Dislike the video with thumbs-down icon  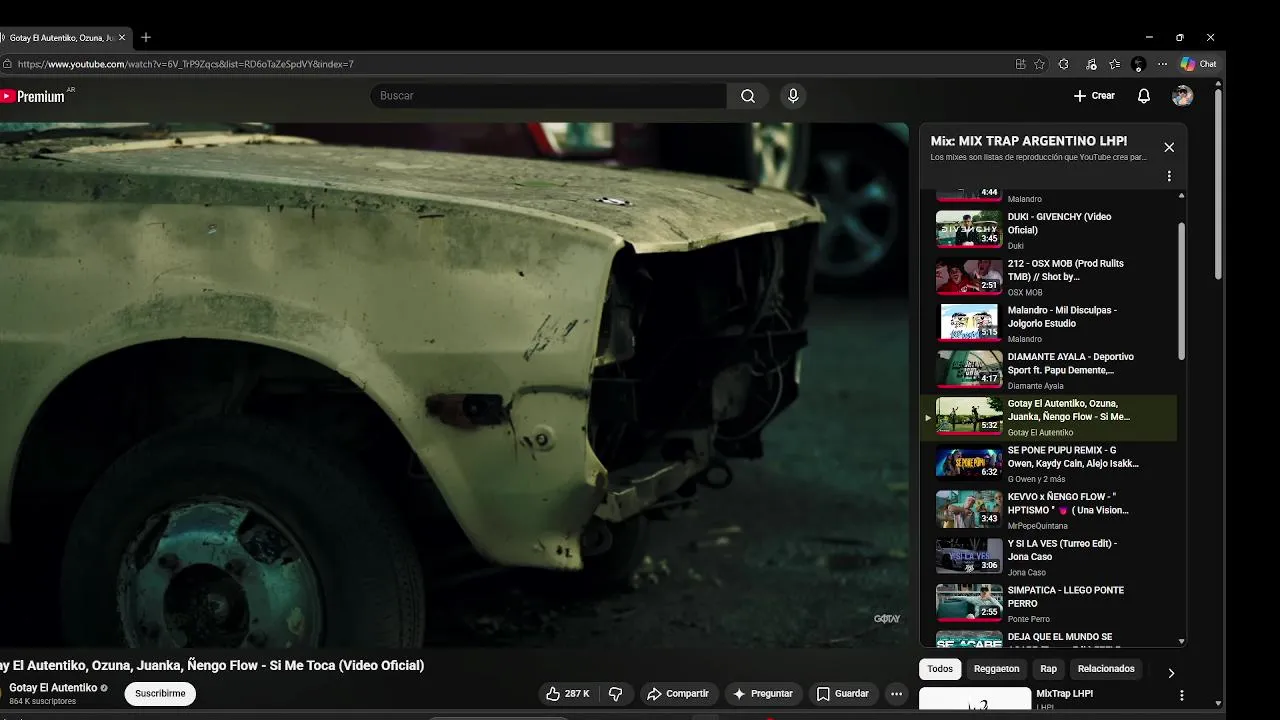pyautogui.click(x=616, y=694)
